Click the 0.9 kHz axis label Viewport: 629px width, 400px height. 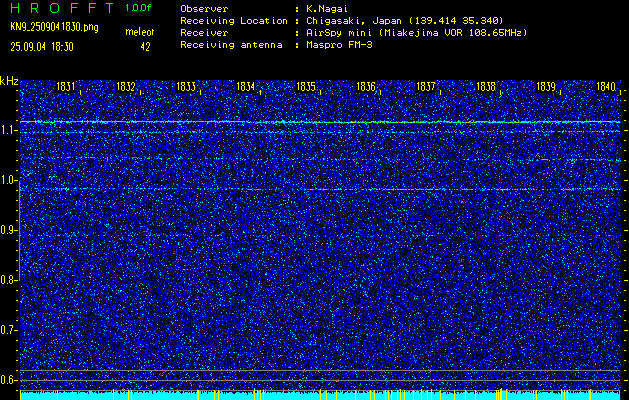(x=8, y=230)
